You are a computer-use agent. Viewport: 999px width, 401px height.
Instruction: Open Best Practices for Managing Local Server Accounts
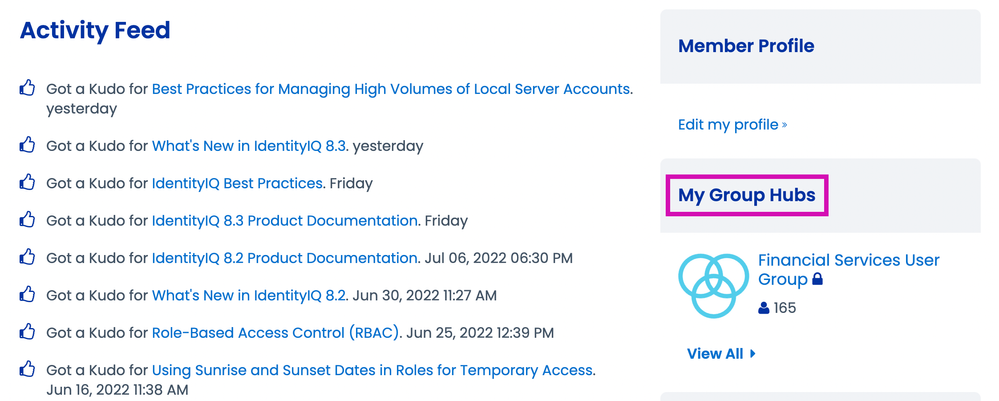click(x=391, y=89)
